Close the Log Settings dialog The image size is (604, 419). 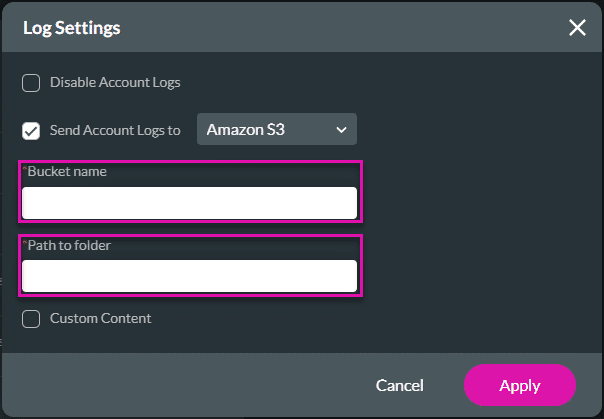pyautogui.click(x=577, y=28)
